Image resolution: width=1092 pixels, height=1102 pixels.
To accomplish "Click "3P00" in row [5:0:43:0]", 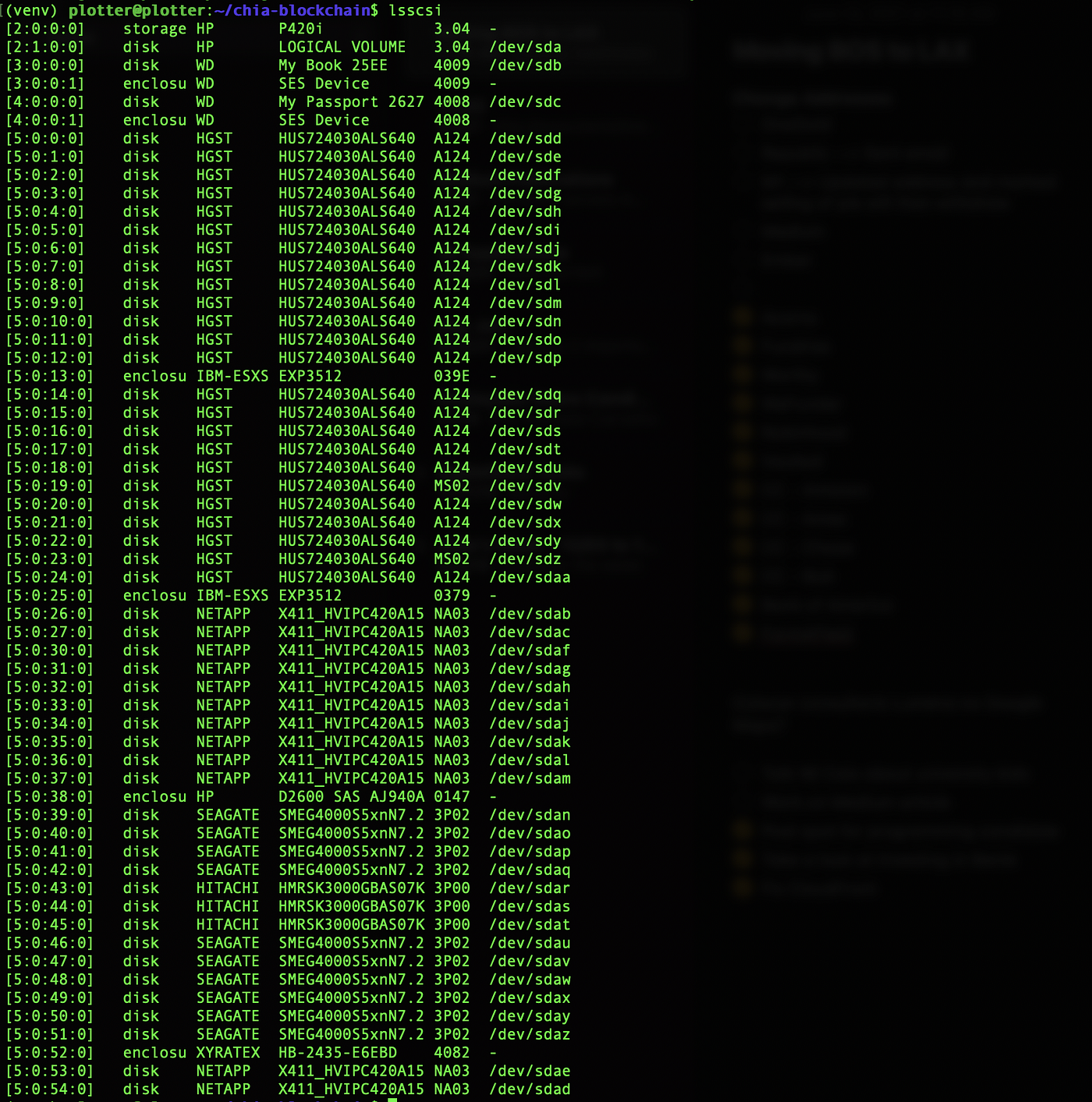I will point(452,888).
